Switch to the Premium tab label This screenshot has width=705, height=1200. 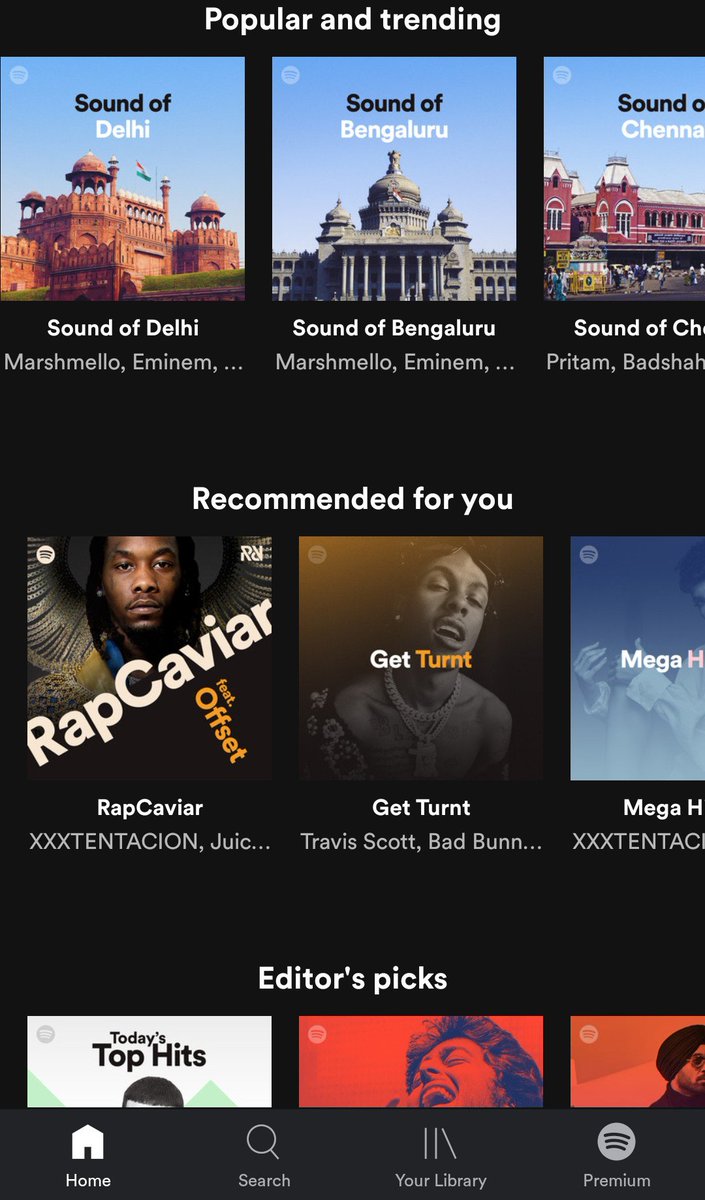click(617, 1181)
